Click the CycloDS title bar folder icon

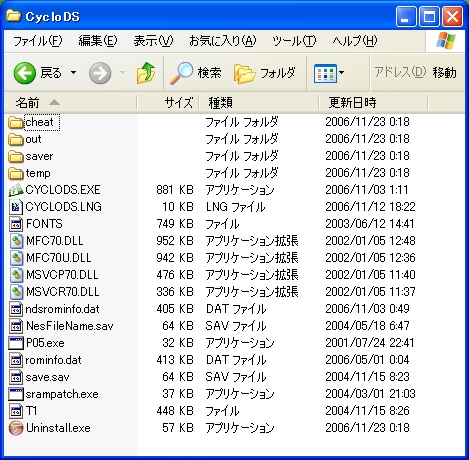click(13, 16)
